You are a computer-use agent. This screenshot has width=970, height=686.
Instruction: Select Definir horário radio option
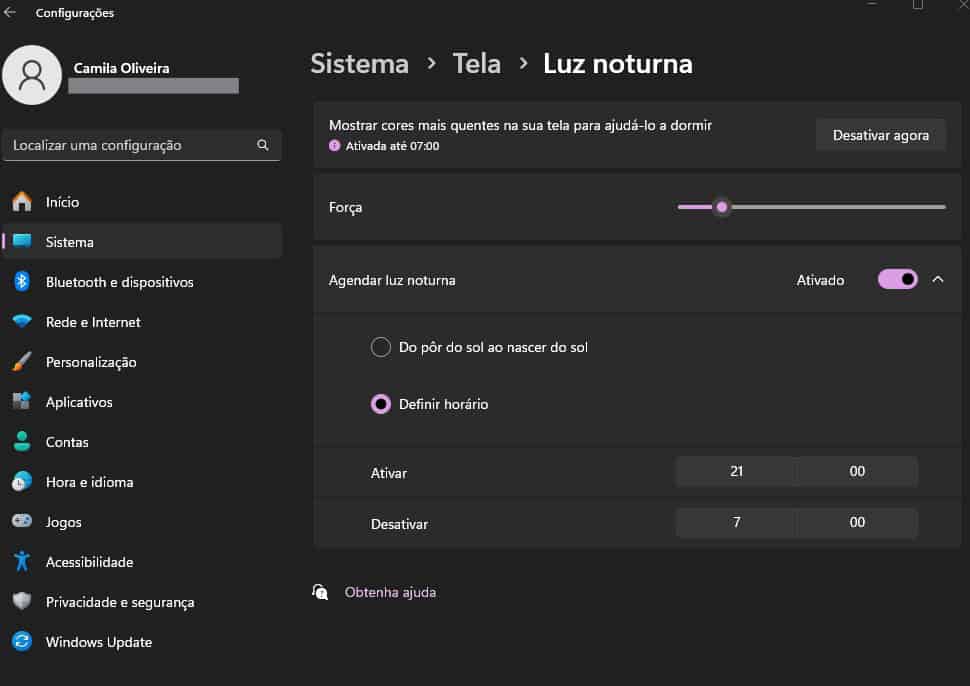381,404
